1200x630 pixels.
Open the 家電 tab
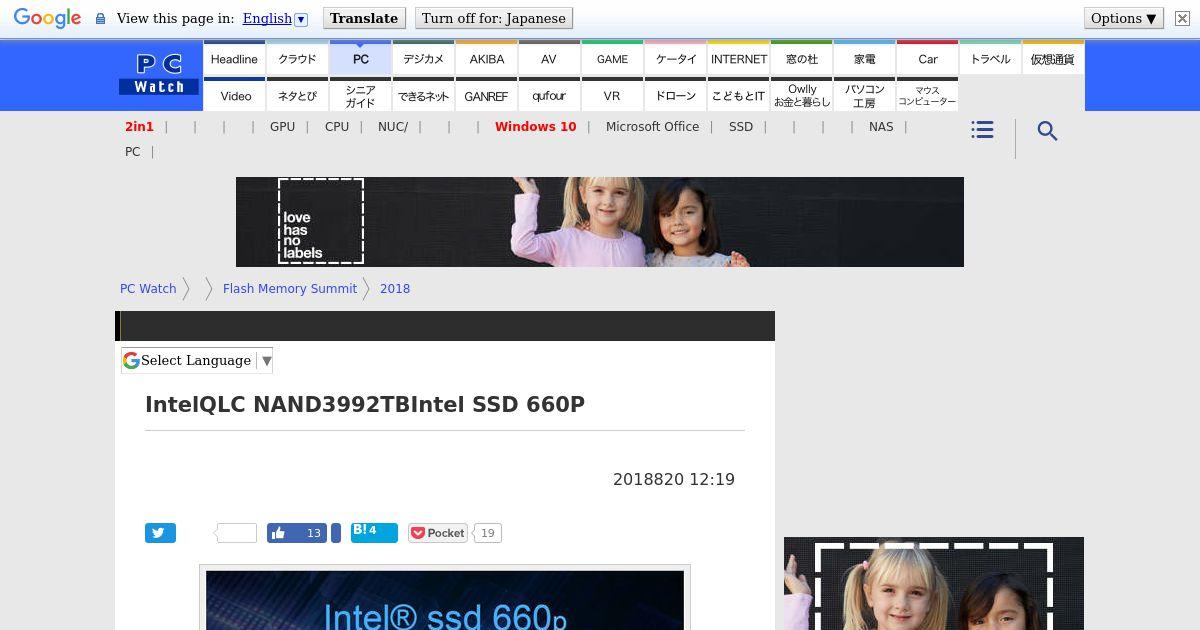[x=865, y=59]
